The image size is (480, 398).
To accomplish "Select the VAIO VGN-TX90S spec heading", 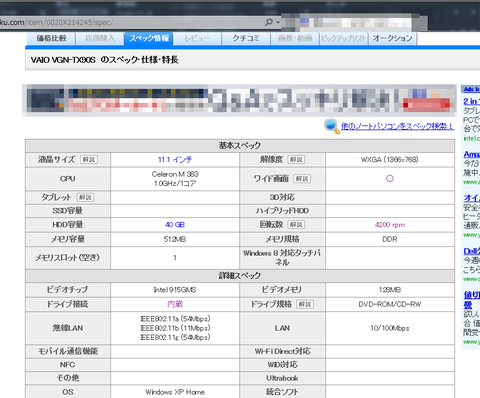I will (104, 60).
